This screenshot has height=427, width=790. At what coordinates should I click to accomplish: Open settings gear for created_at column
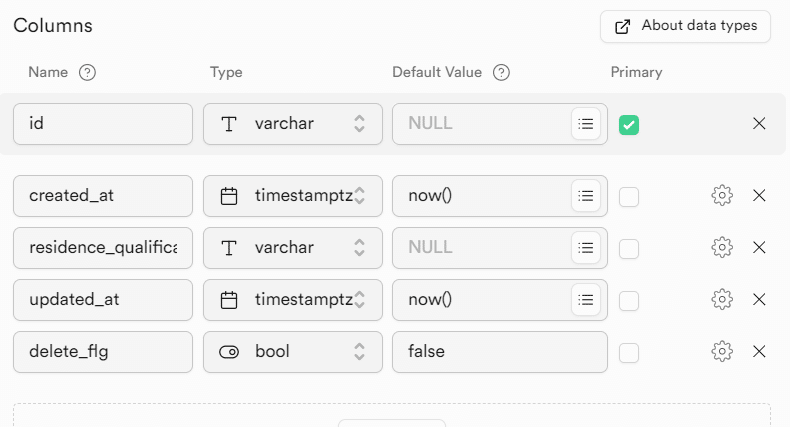tap(722, 196)
